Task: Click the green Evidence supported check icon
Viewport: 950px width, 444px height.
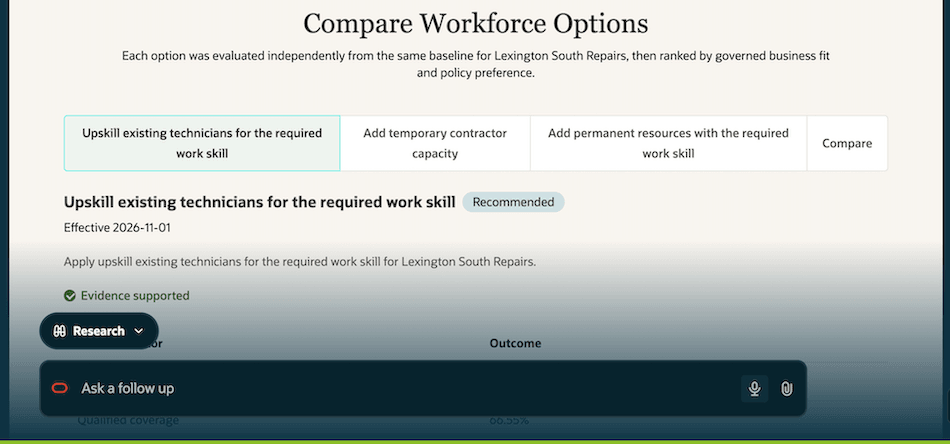Action: coord(70,296)
